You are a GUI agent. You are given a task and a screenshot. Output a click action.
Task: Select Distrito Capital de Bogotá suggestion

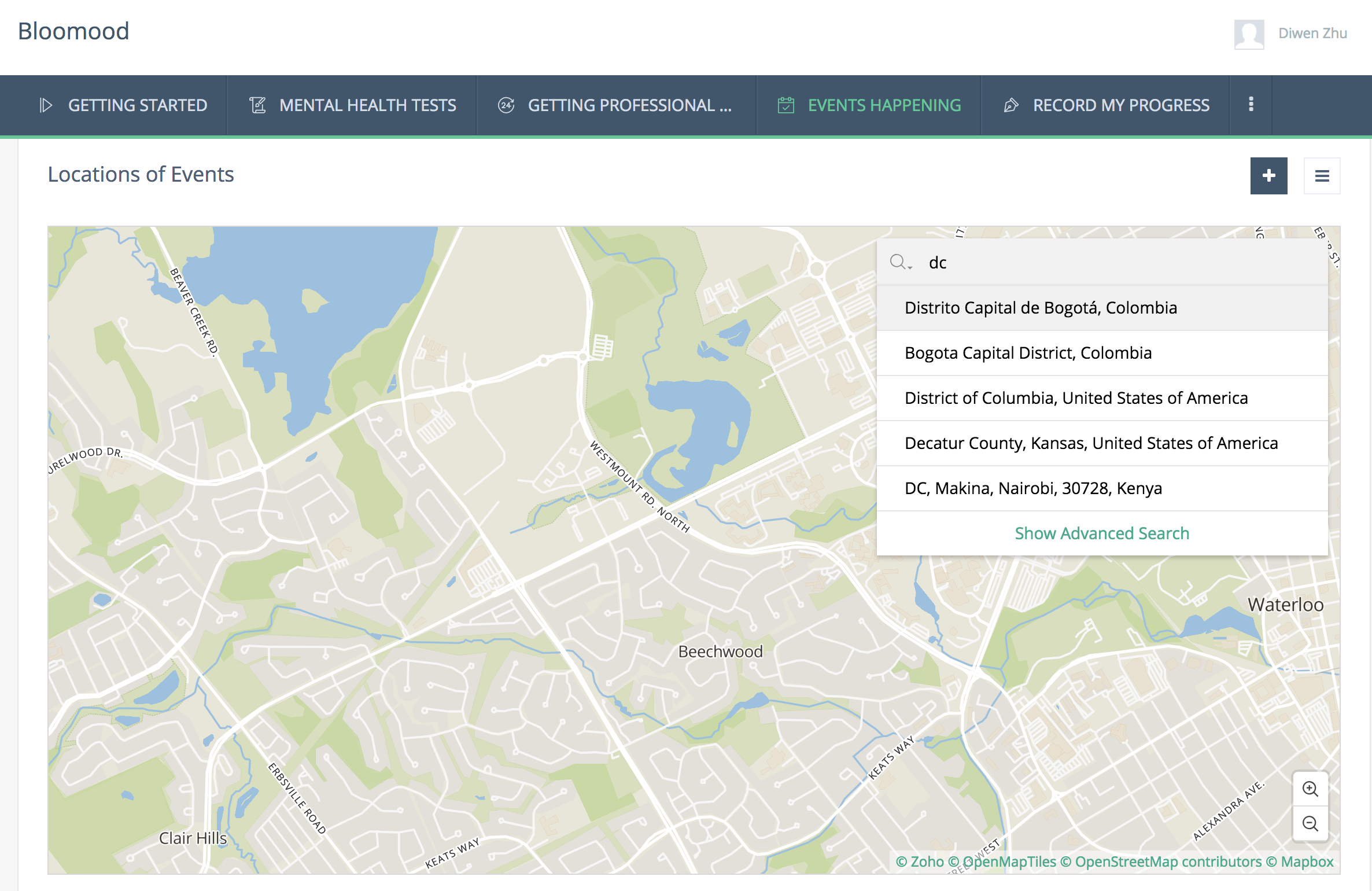(x=1040, y=308)
